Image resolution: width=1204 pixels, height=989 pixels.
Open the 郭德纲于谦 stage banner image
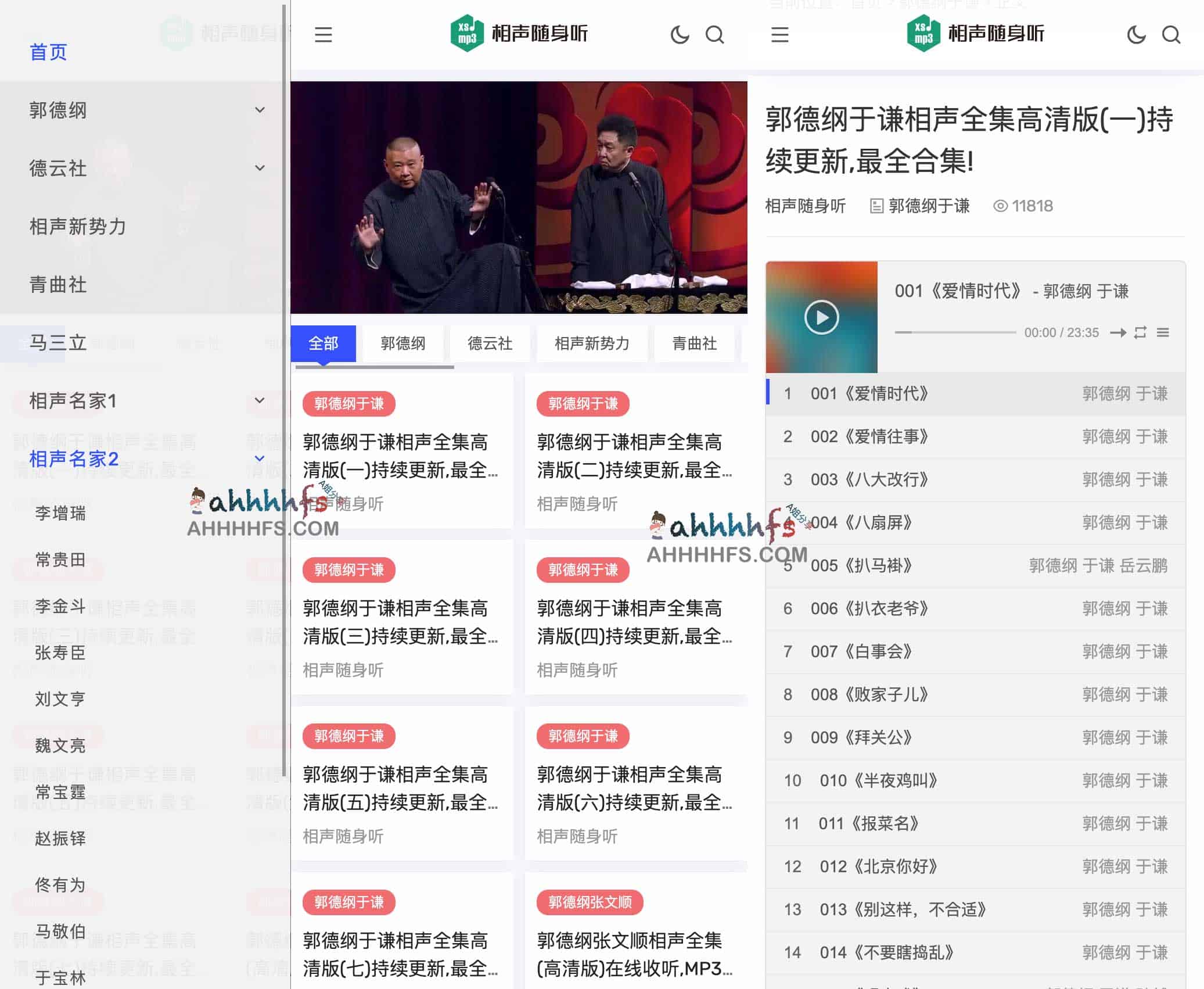pos(519,198)
